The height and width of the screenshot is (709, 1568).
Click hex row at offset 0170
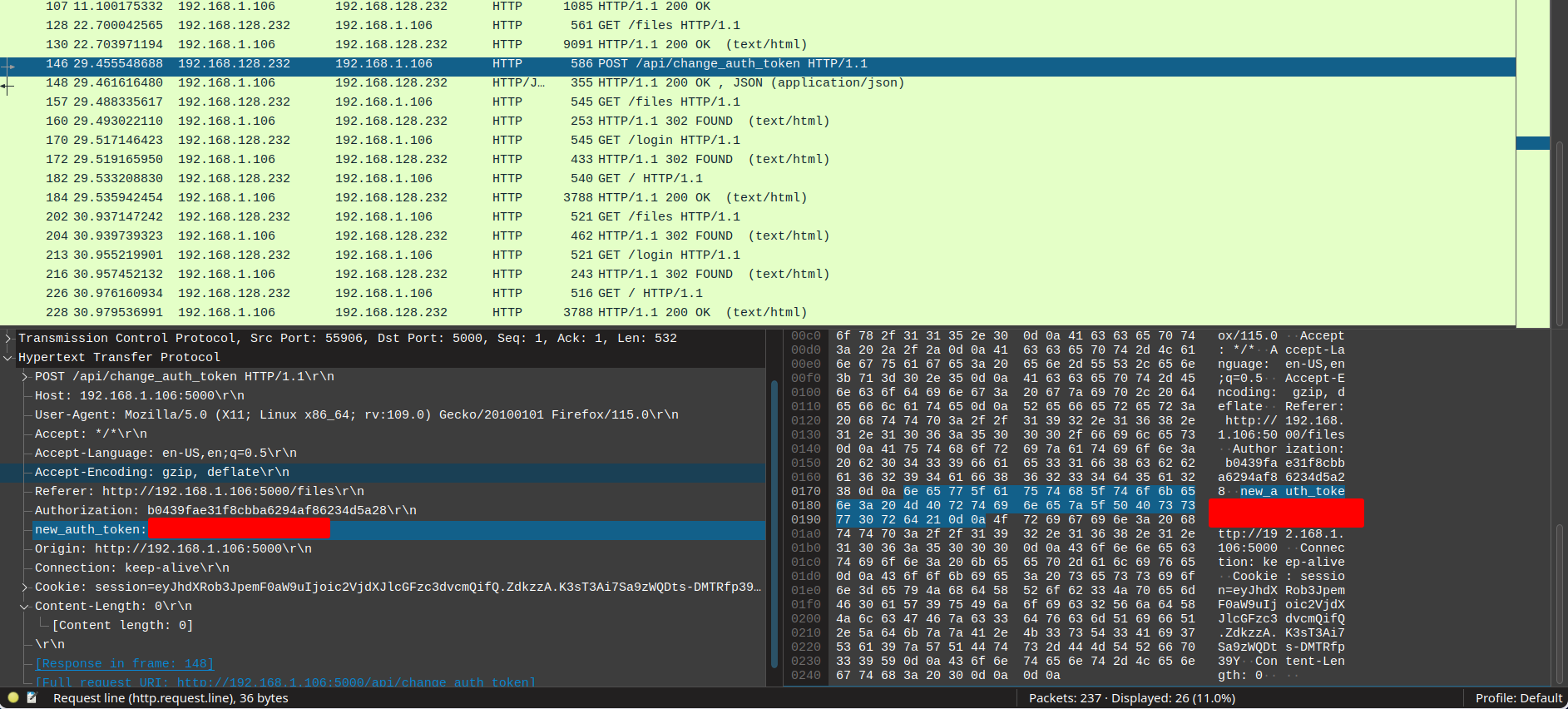pos(1015,492)
